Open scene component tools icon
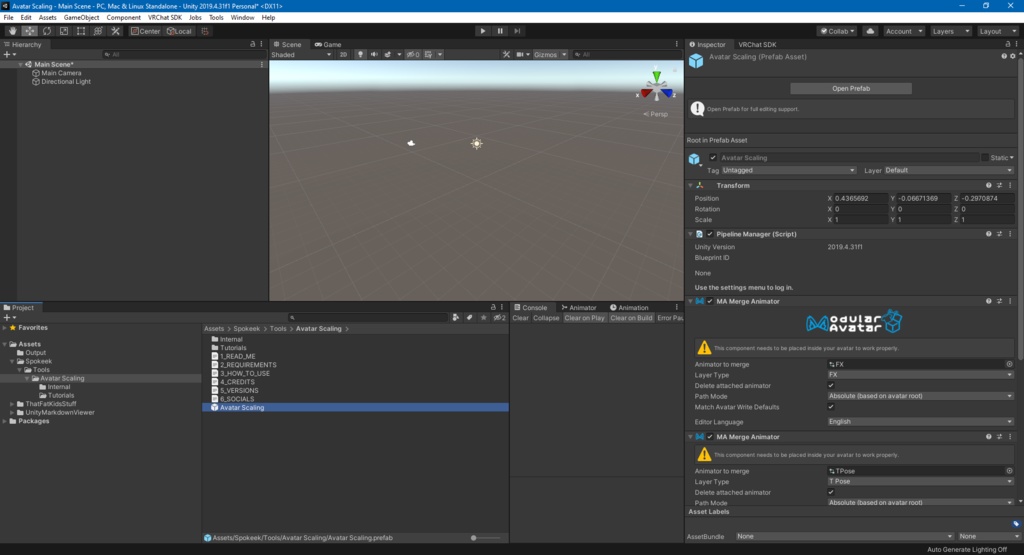 coord(506,54)
